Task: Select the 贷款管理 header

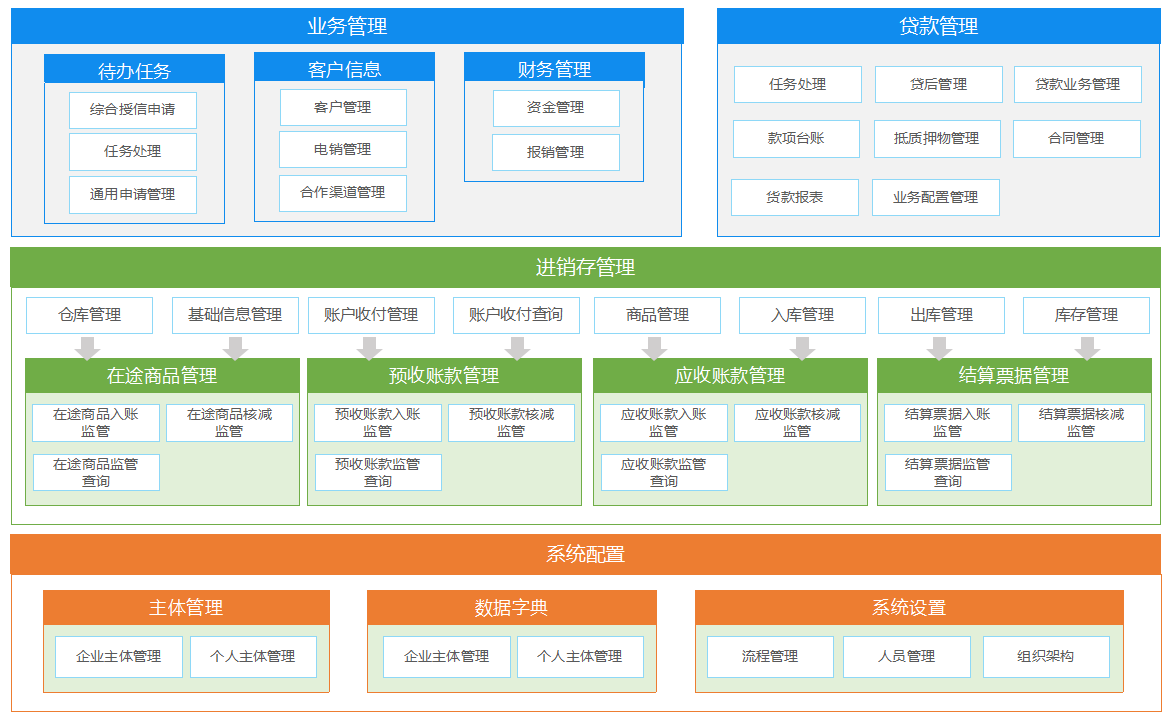Action: coord(938,26)
